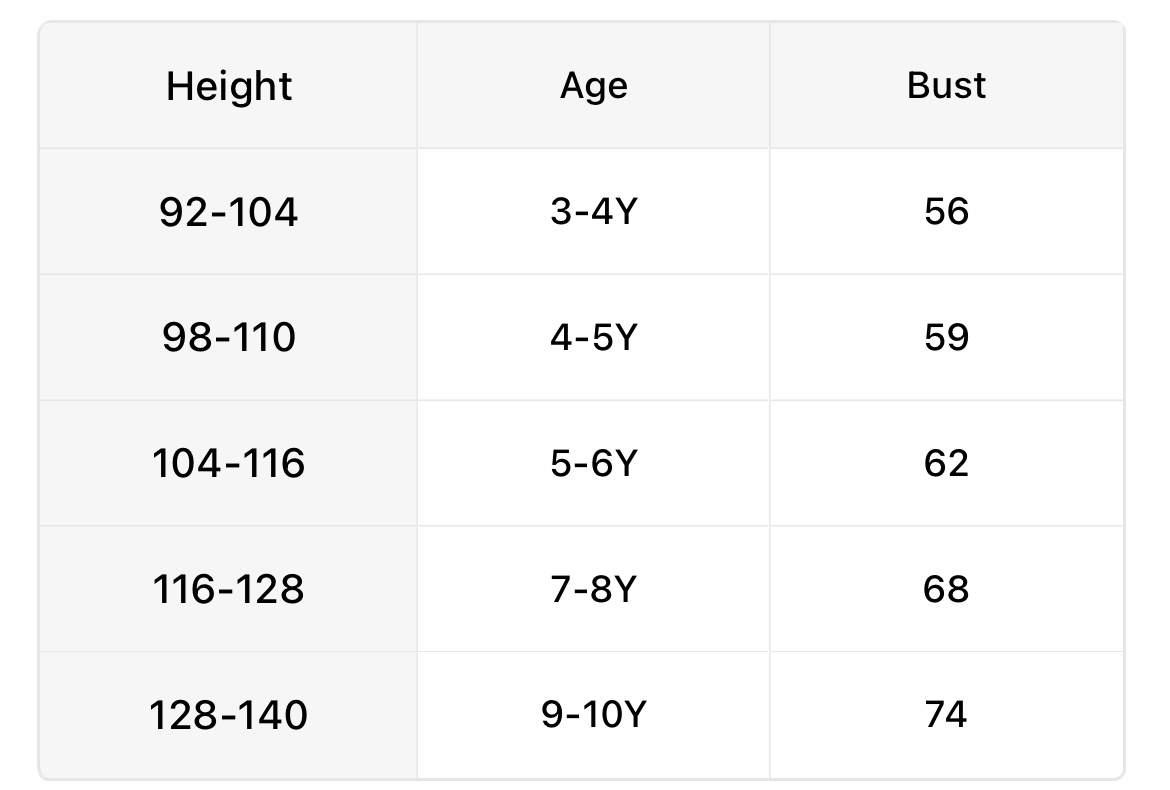Select the age range for height 104-116

(x=594, y=464)
